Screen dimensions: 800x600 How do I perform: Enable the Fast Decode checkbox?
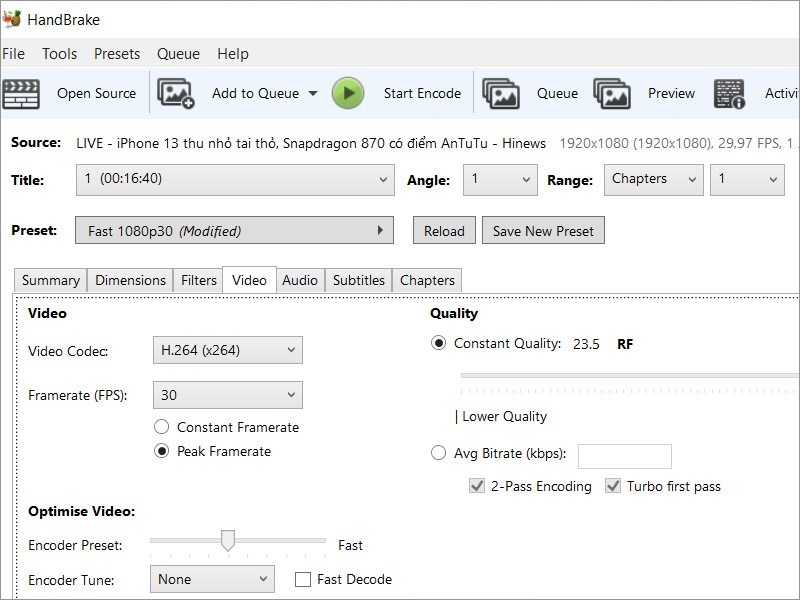tap(303, 579)
